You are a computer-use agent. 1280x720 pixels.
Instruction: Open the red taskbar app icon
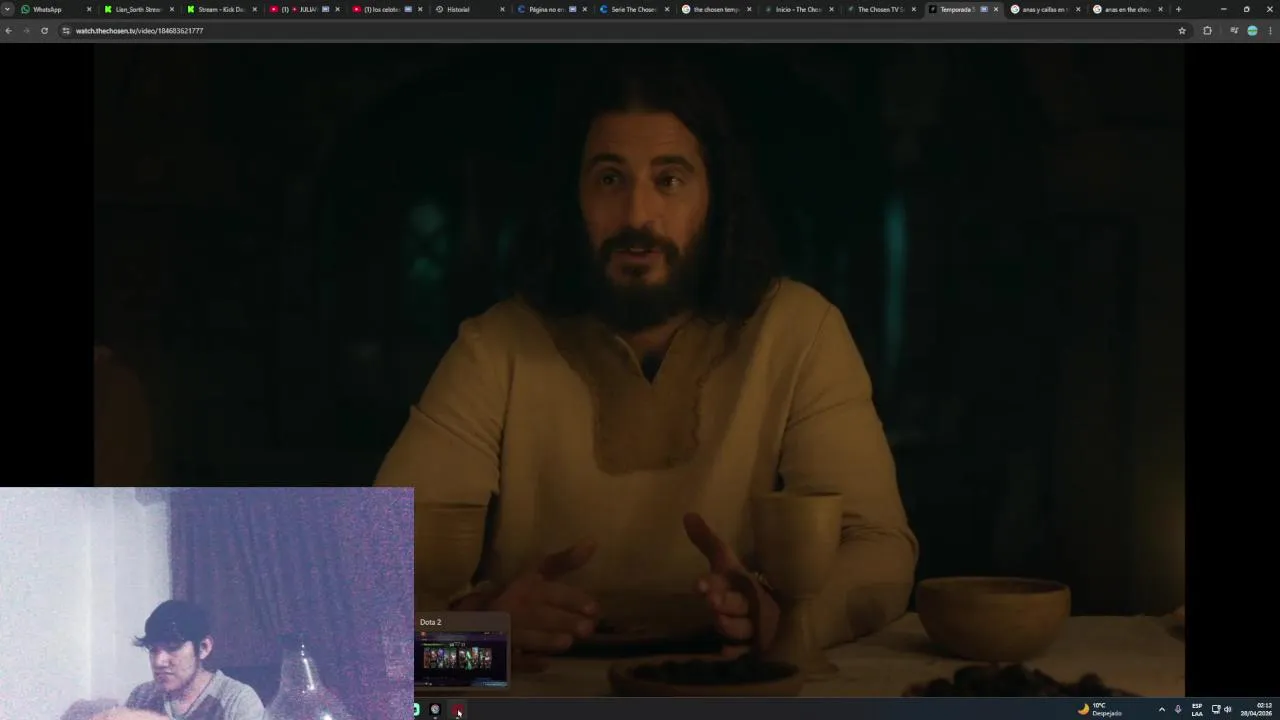click(x=457, y=710)
